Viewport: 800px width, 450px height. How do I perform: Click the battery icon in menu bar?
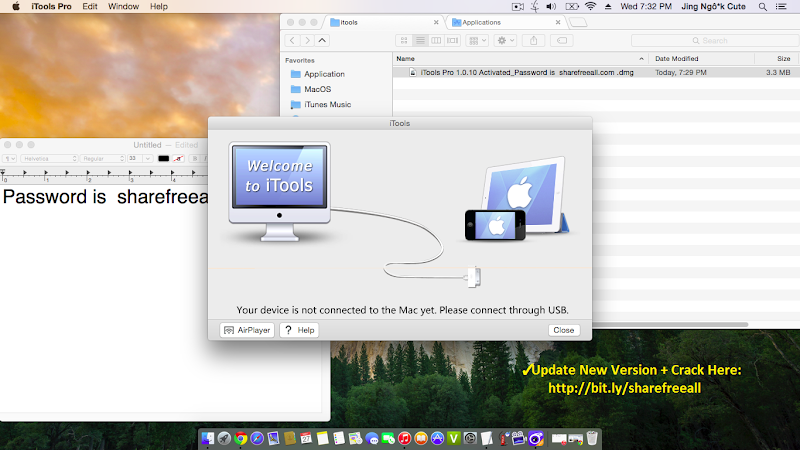coord(572,7)
